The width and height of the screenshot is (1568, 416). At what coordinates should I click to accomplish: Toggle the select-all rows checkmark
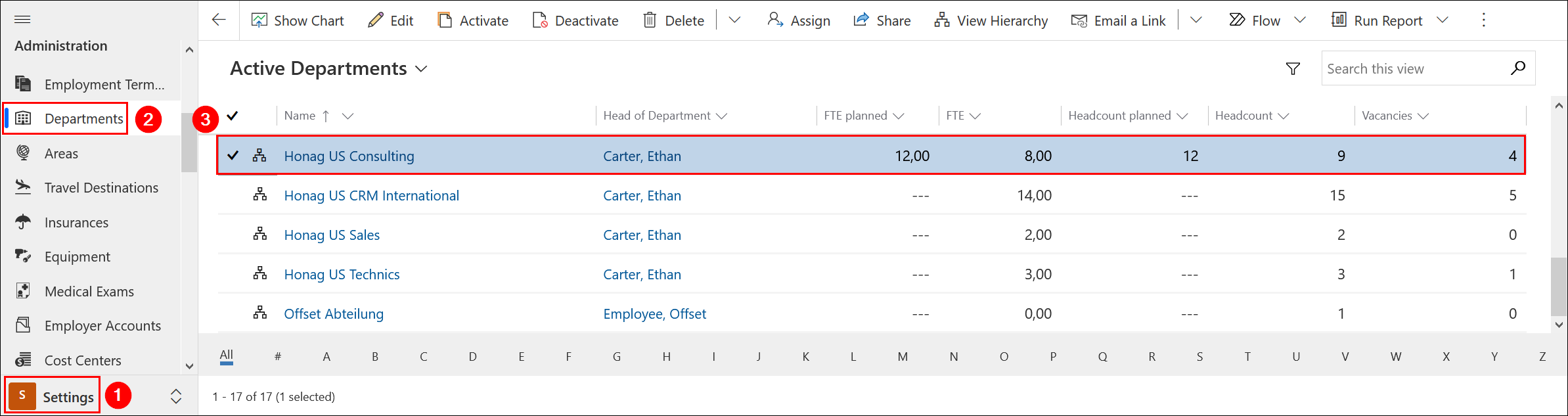(x=233, y=116)
